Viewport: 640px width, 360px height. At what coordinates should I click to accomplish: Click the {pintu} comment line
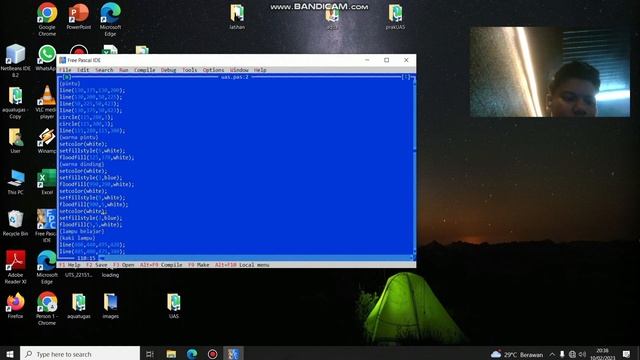click(x=70, y=84)
